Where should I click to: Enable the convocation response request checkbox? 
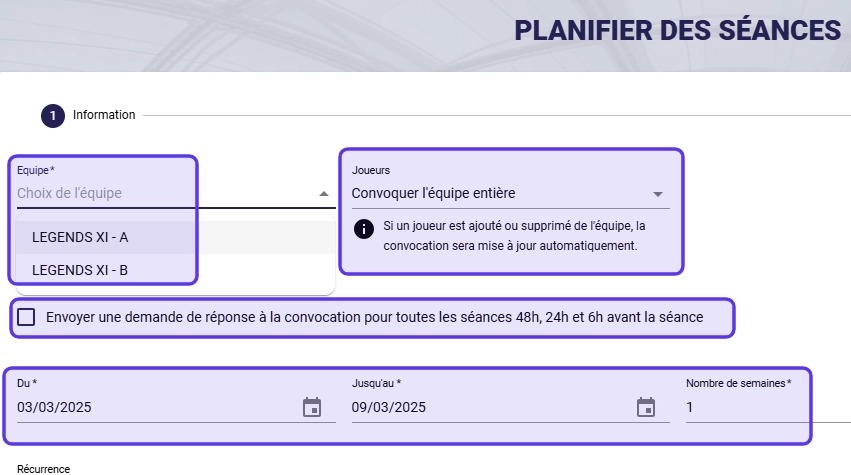[x=26, y=317]
